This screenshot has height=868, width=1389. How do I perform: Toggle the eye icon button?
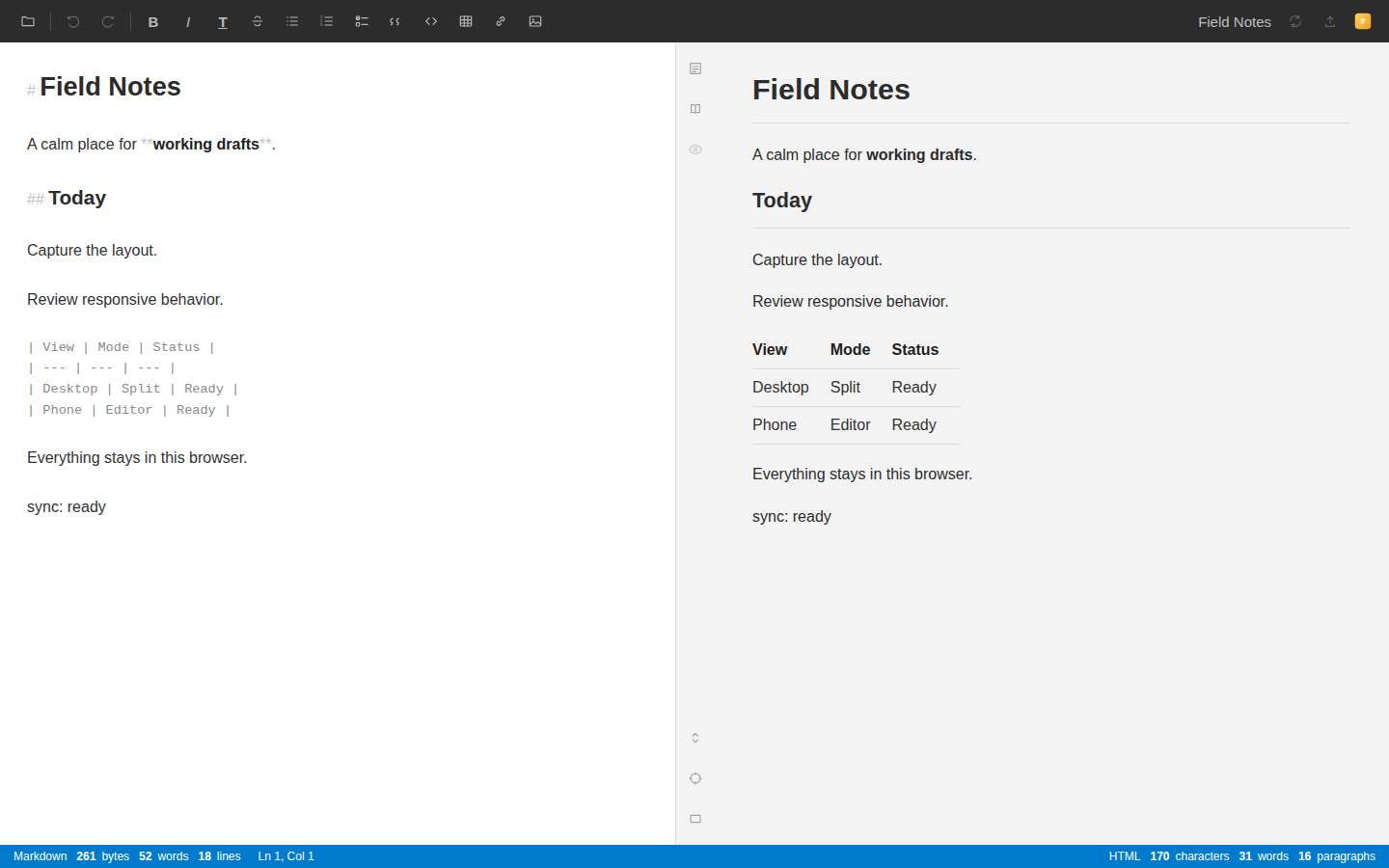point(695,149)
